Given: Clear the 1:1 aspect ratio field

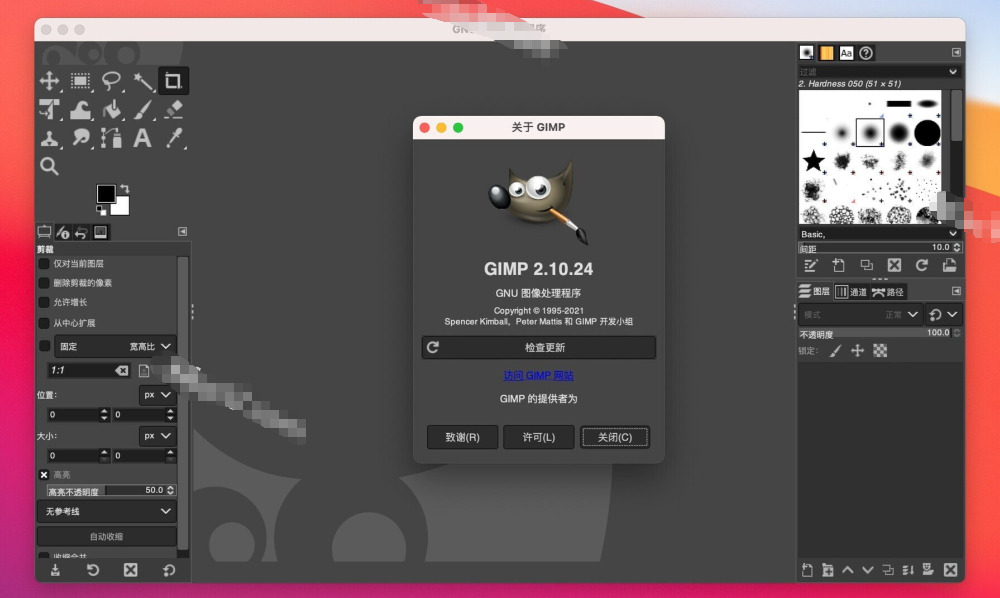Looking at the screenshot, I should click(x=122, y=370).
